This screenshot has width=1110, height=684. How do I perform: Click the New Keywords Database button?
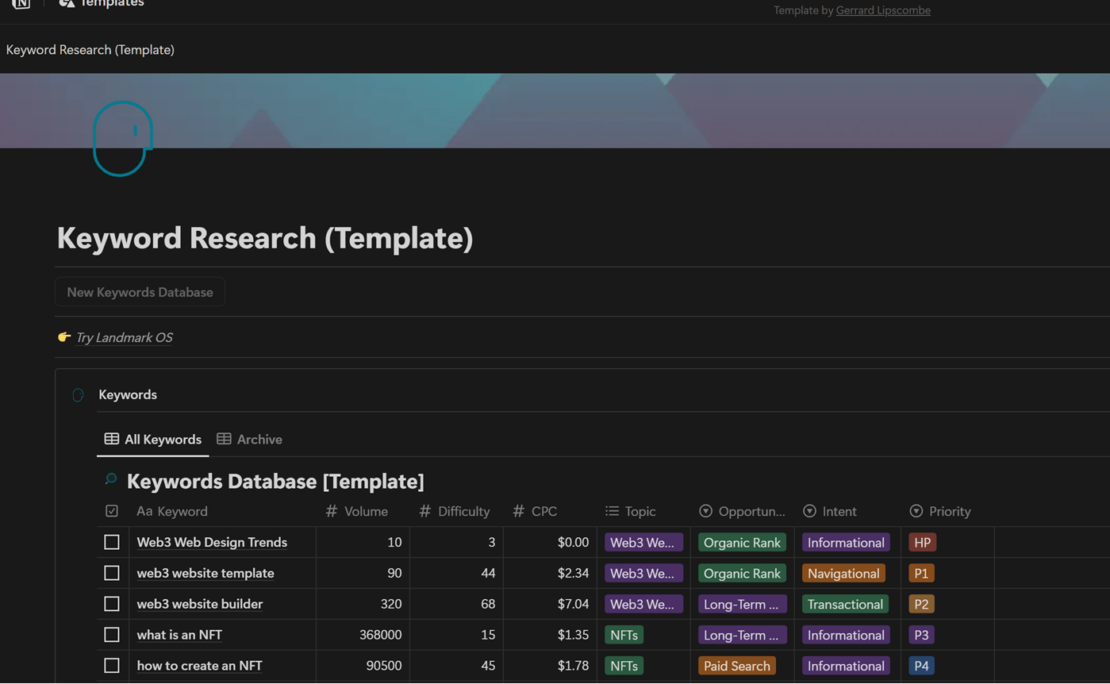(x=139, y=292)
